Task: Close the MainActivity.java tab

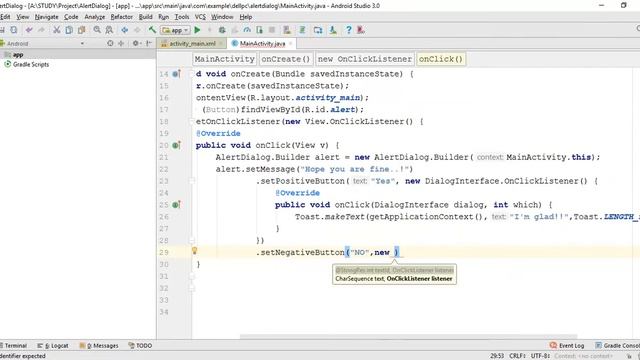Action: (x=291, y=43)
